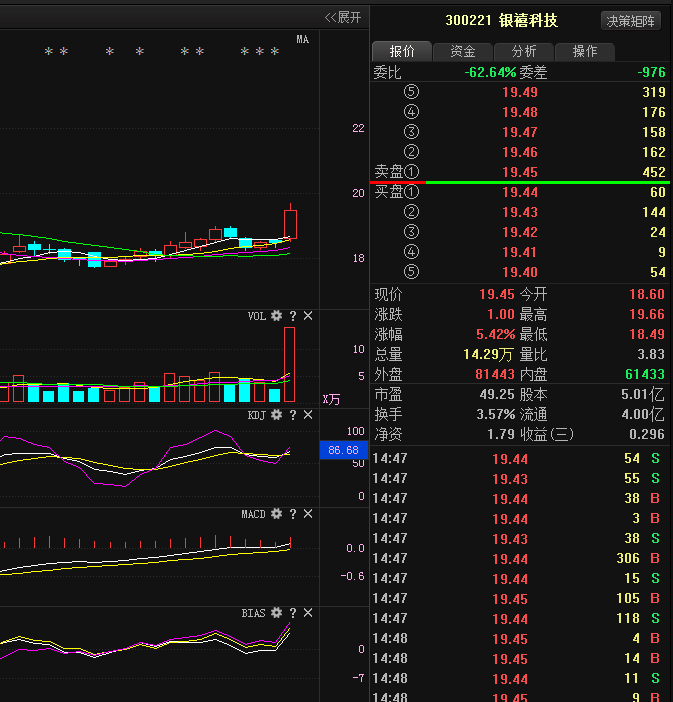Switch to the 资金 tab
Image resolution: width=673 pixels, height=702 pixels.
[463, 51]
